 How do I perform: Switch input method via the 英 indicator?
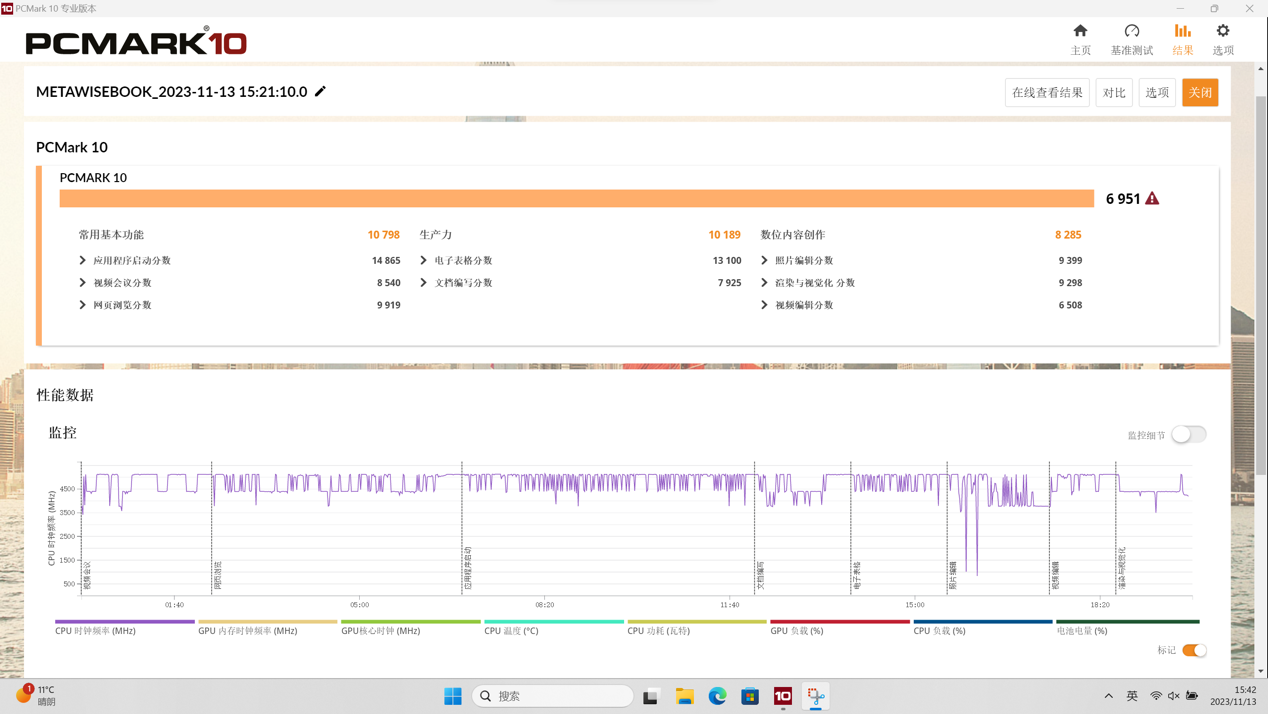[x=1132, y=696]
